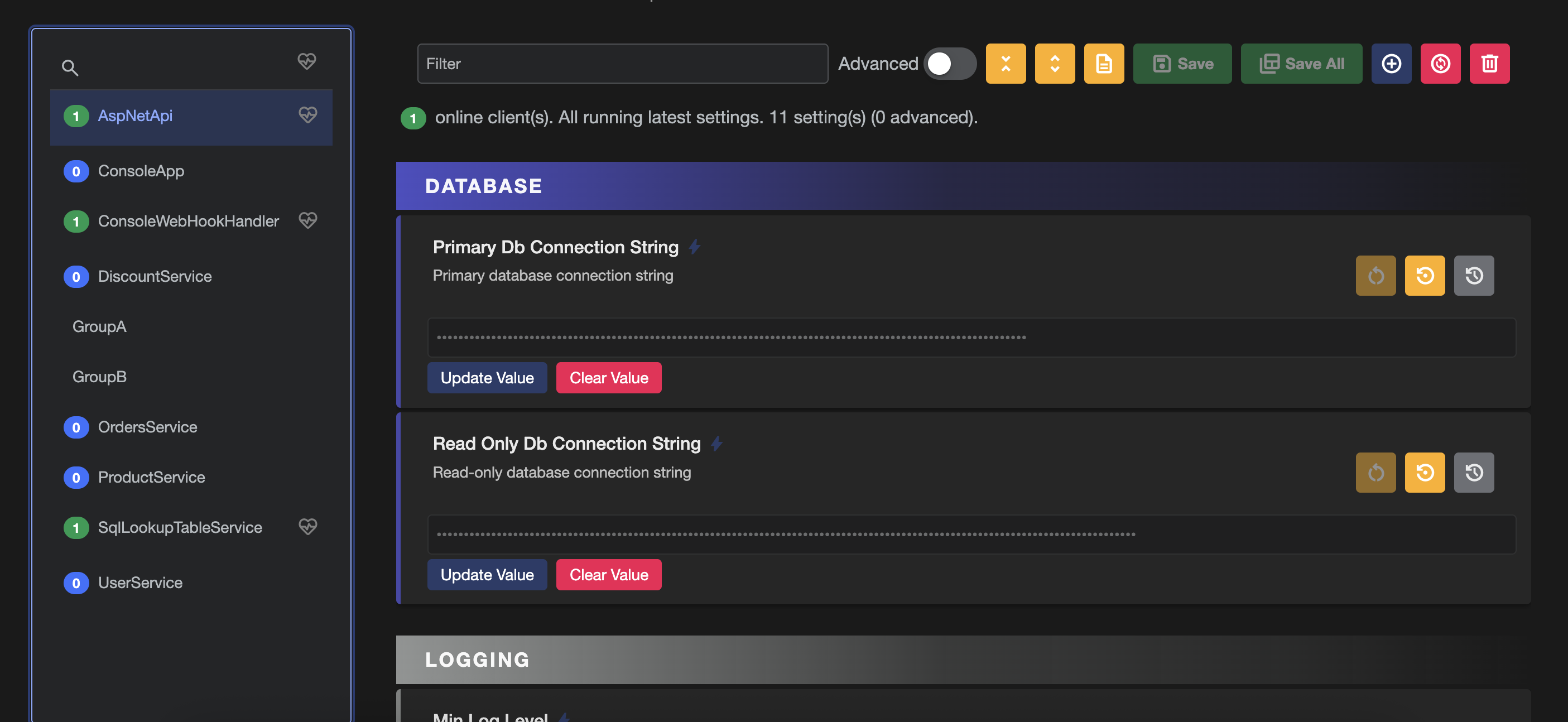This screenshot has width=1568, height=722.
Task: Click faded undo icon for Primary Db Connection String
Action: (x=1375, y=276)
